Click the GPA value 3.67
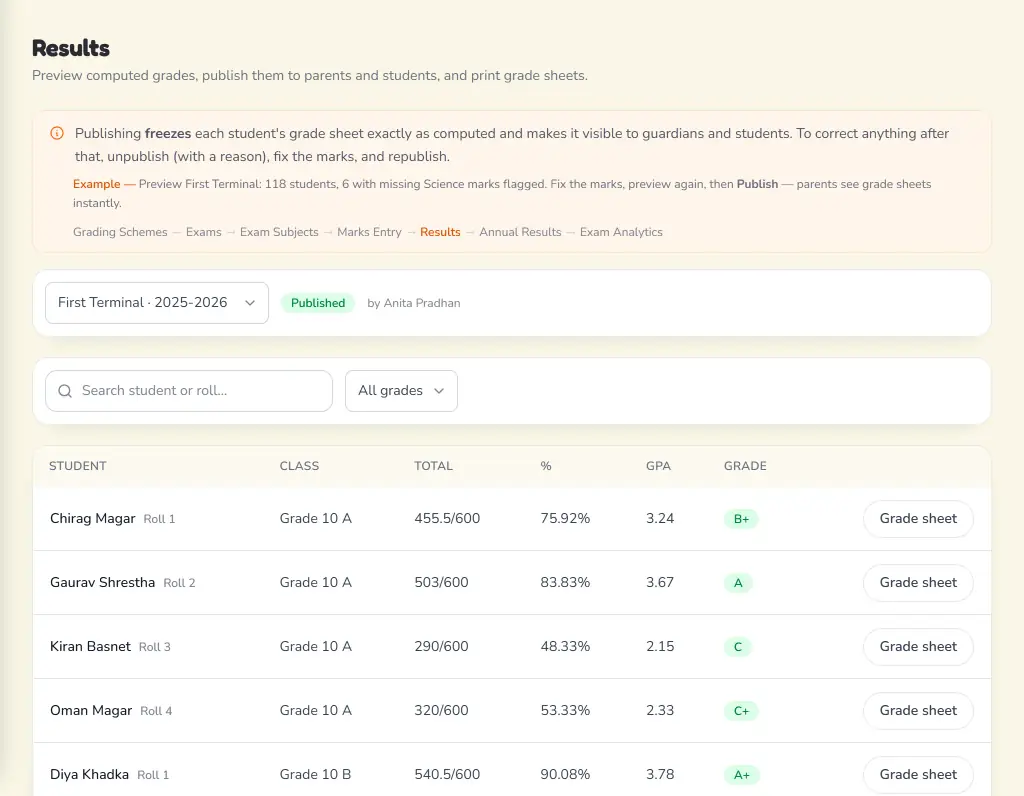1024x796 pixels. click(660, 582)
